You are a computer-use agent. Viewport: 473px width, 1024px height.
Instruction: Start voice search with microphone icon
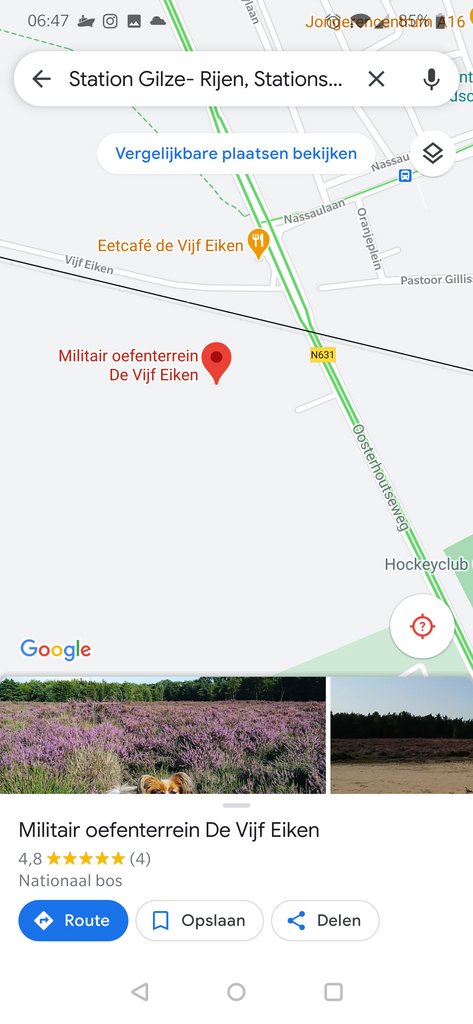tap(431, 79)
